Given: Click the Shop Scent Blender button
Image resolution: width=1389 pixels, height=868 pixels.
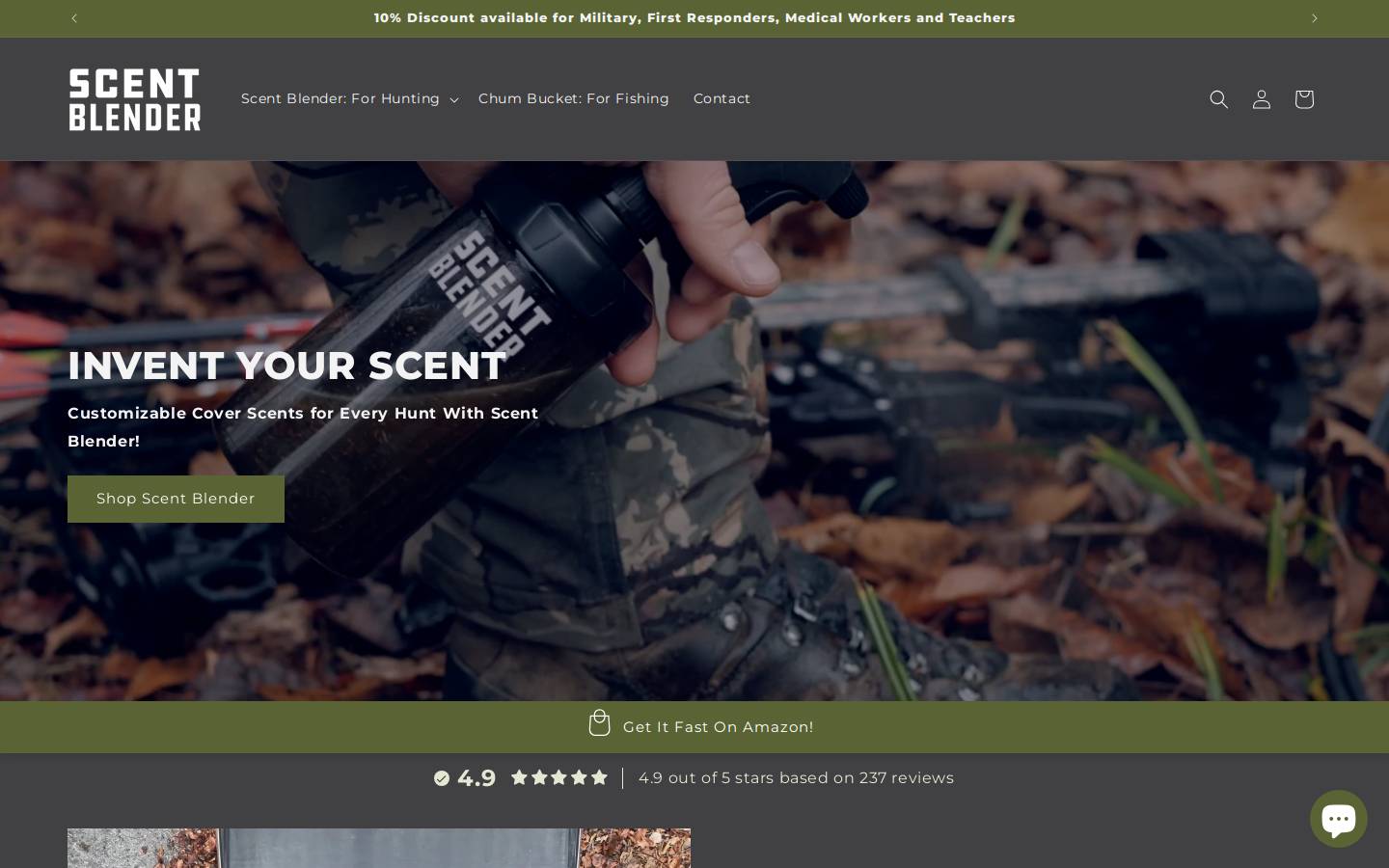Looking at the screenshot, I should point(176,499).
